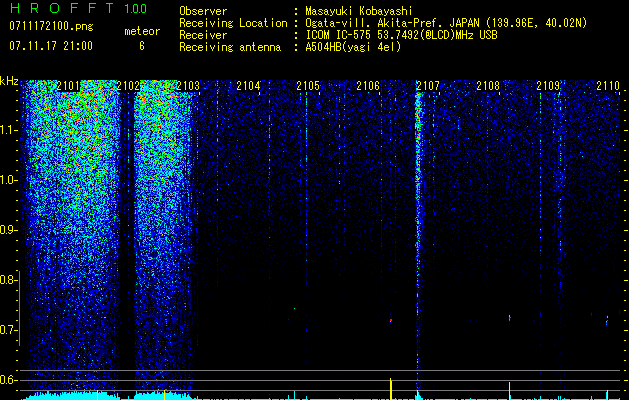The width and height of the screenshot is (629, 400).
Task: Click the 1.1 frequency axis label
Action: [9, 130]
